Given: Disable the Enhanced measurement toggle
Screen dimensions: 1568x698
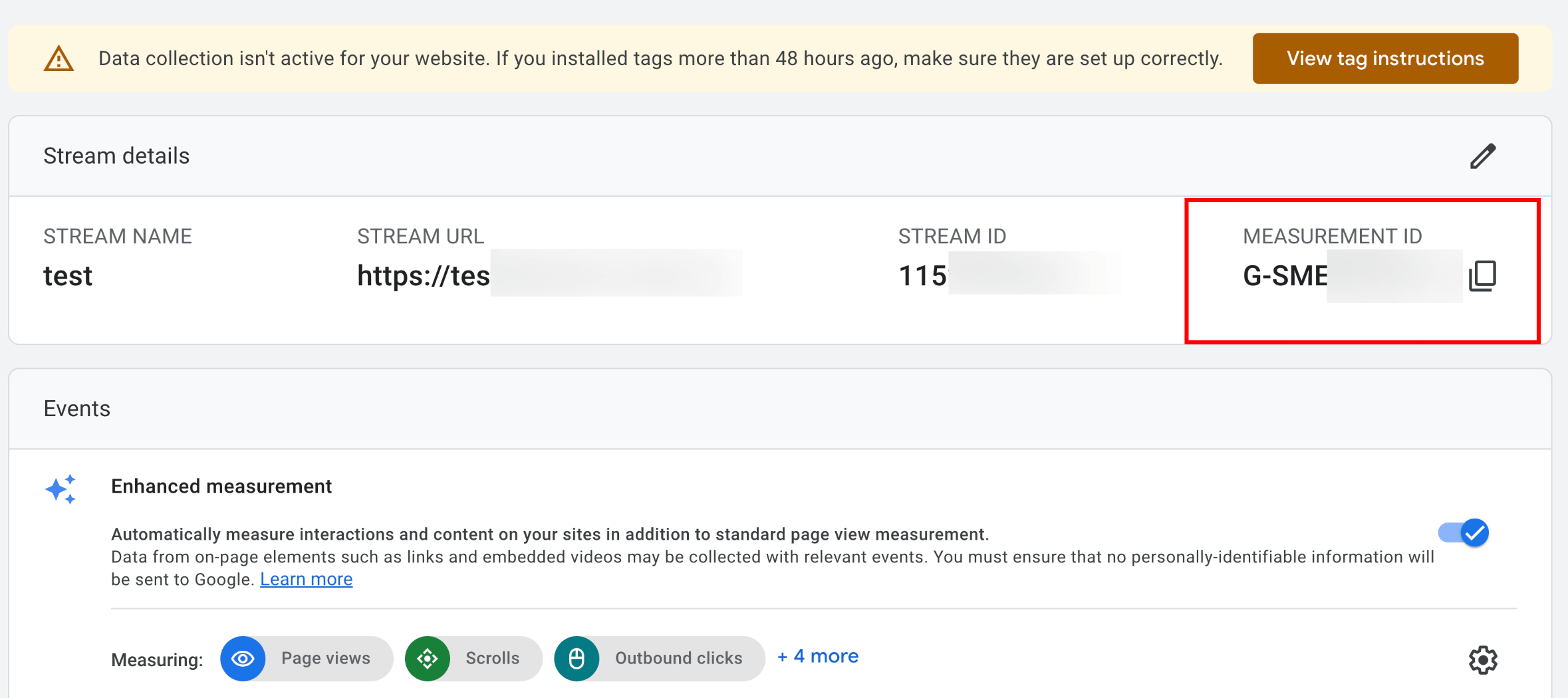Looking at the screenshot, I should tap(1464, 533).
